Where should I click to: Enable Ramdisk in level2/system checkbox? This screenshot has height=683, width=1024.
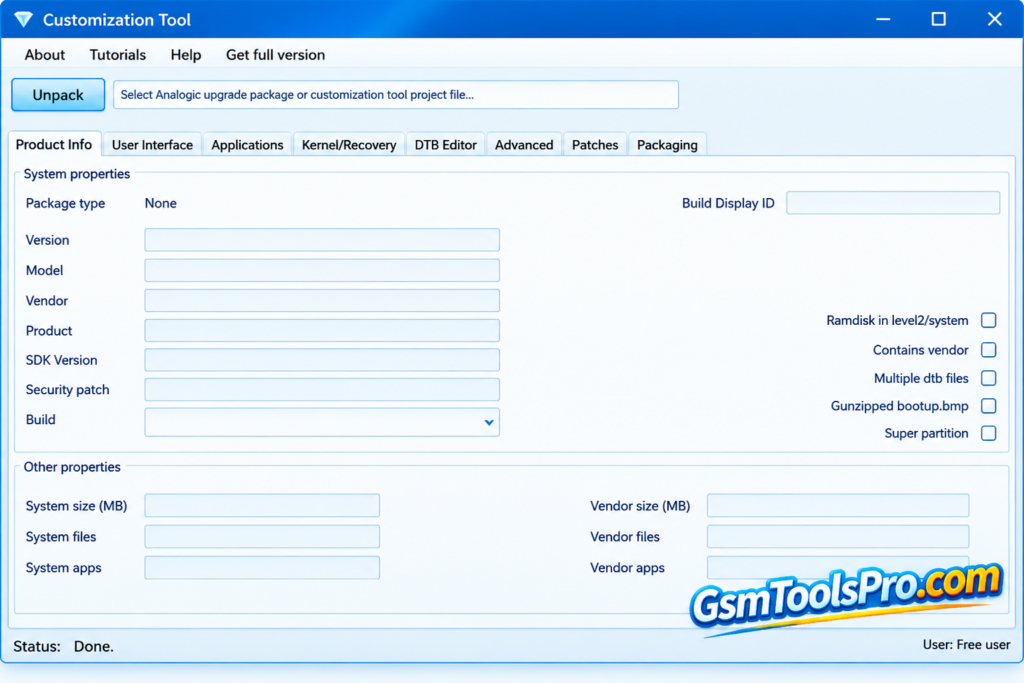989,320
